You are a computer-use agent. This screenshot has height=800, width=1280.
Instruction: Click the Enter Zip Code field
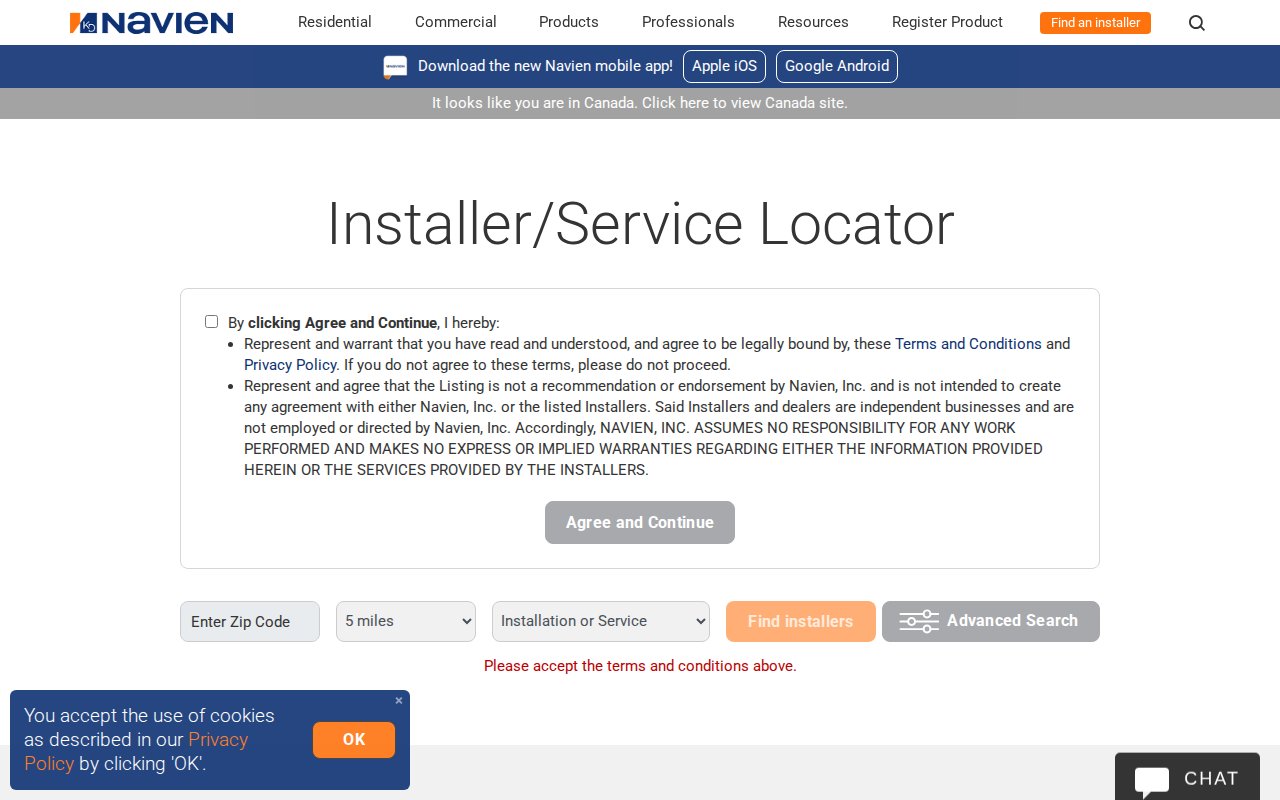250,621
